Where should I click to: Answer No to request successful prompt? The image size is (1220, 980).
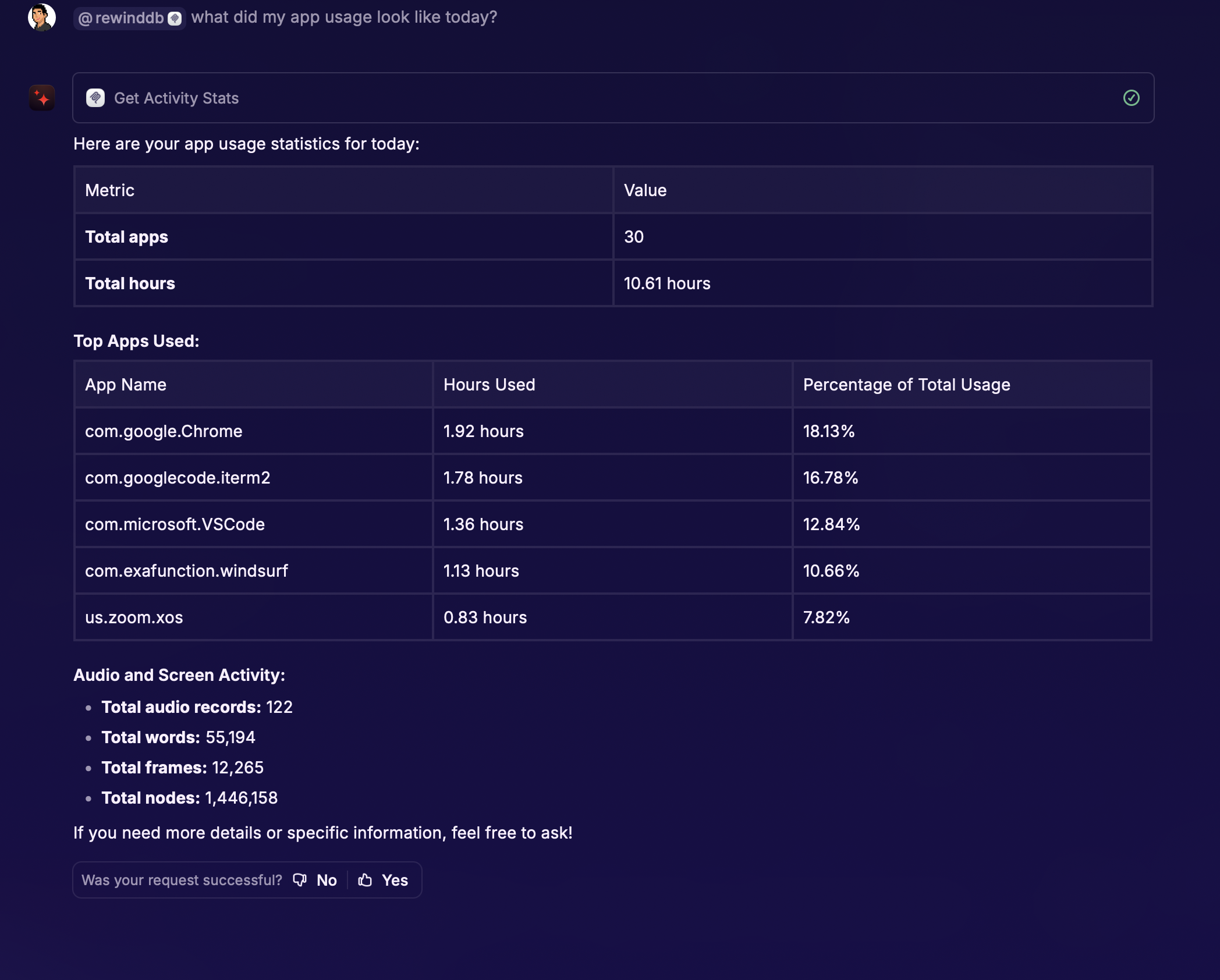point(327,880)
